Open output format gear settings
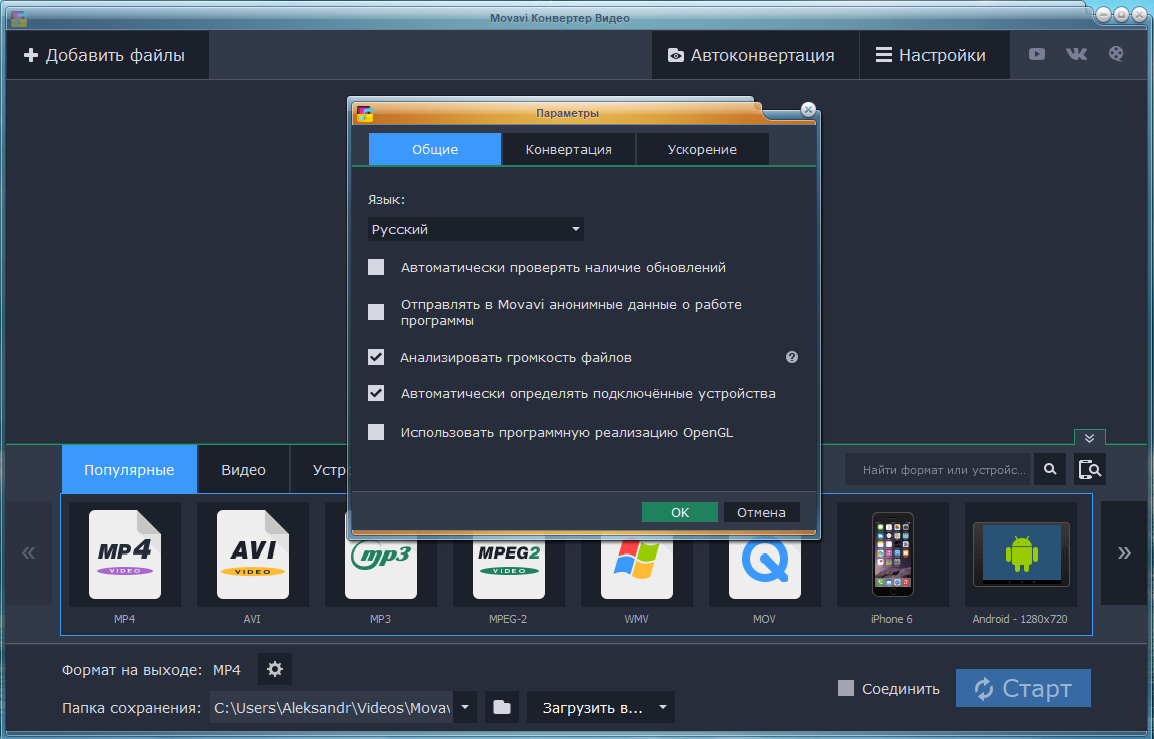Image resolution: width=1154 pixels, height=739 pixels. (275, 669)
